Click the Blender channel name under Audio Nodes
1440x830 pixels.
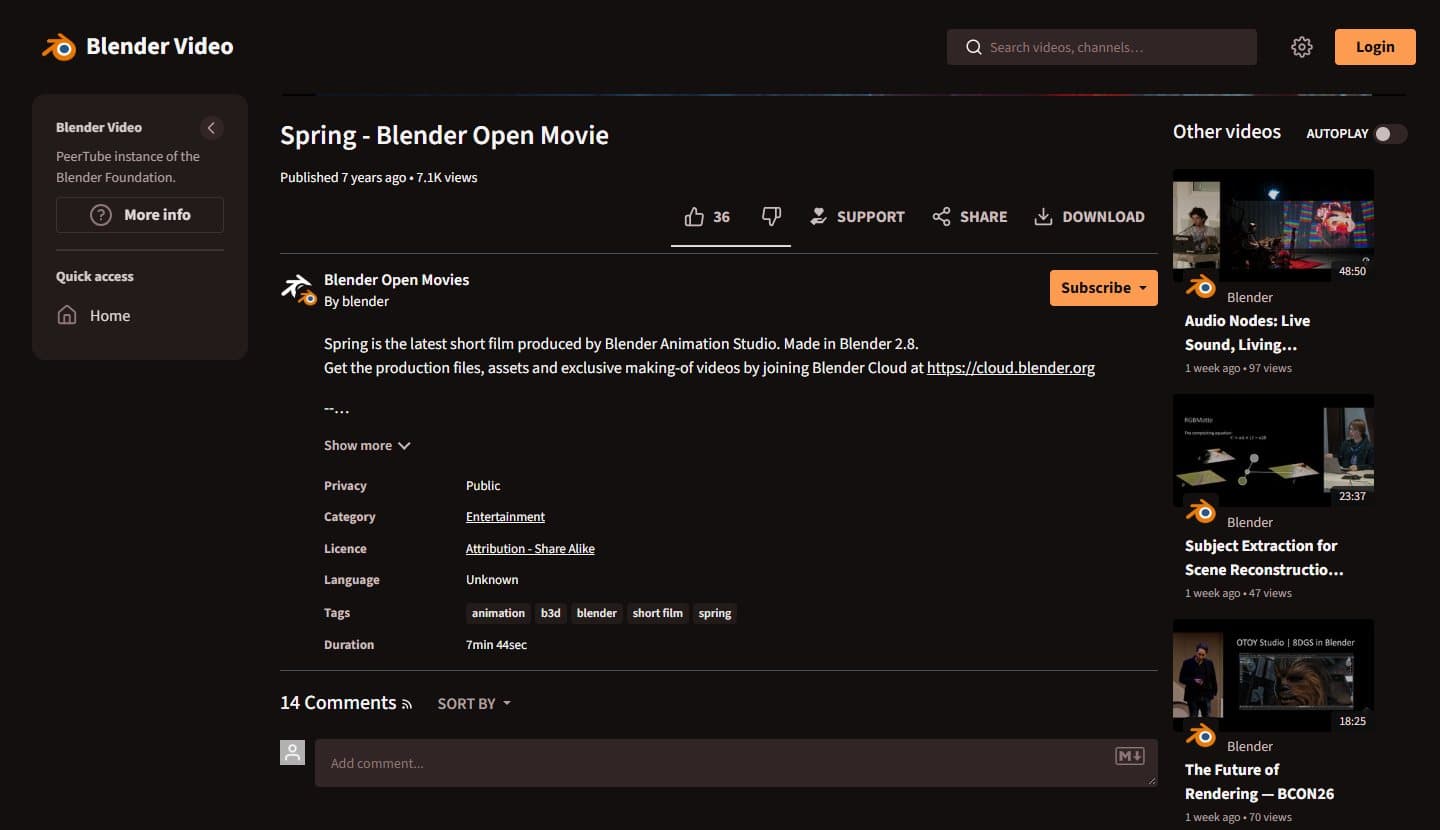[1250, 297]
